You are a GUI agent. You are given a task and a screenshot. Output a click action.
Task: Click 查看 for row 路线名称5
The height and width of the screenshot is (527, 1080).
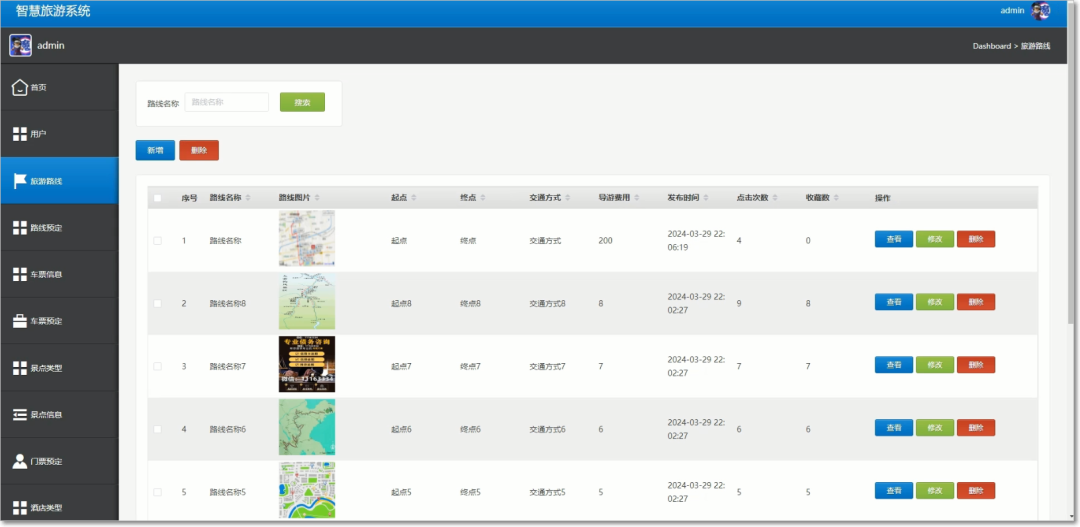(x=893, y=490)
